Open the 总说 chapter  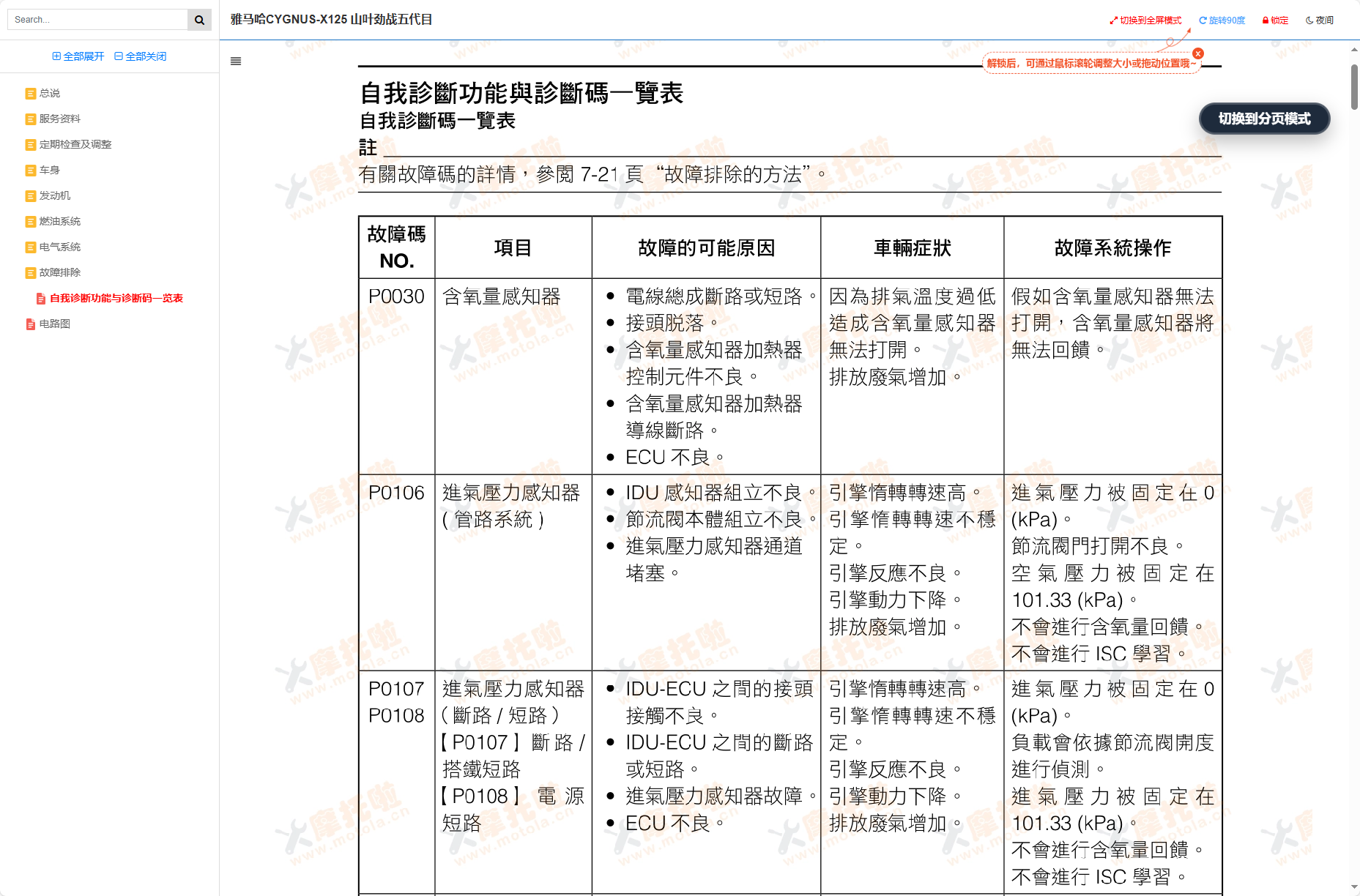coord(50,93)
